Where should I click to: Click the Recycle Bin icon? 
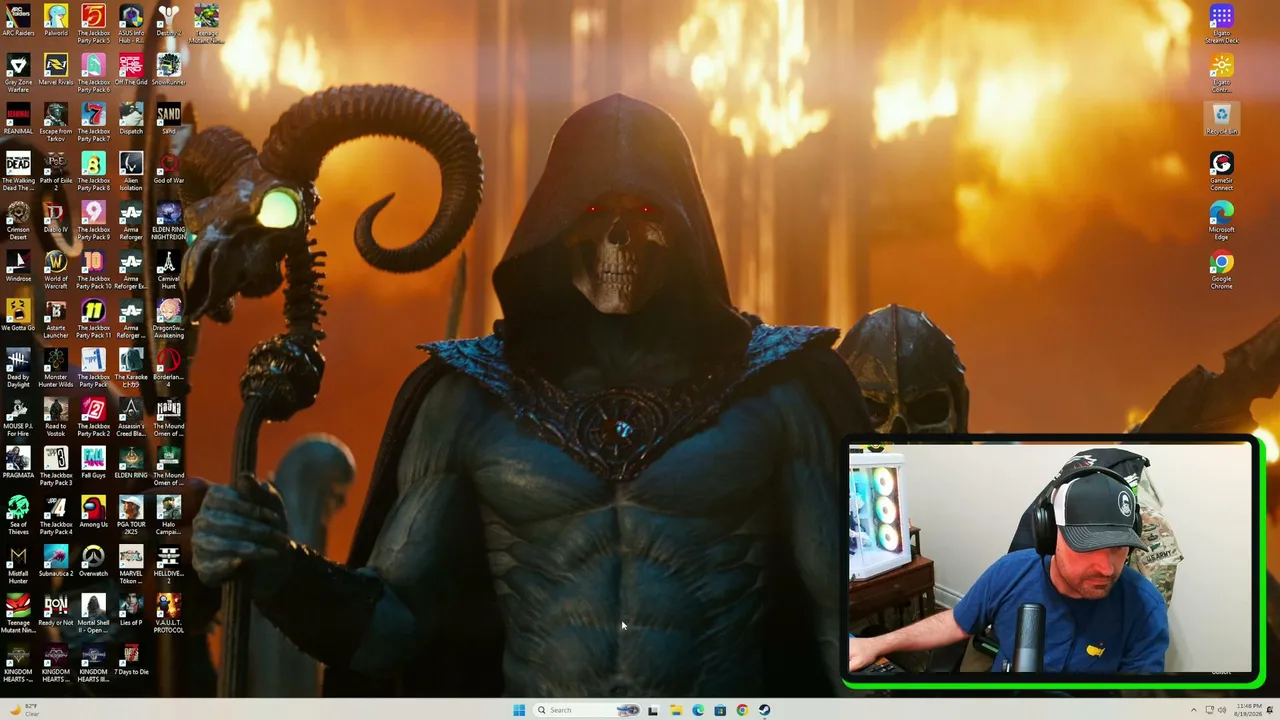point(1221,118)
